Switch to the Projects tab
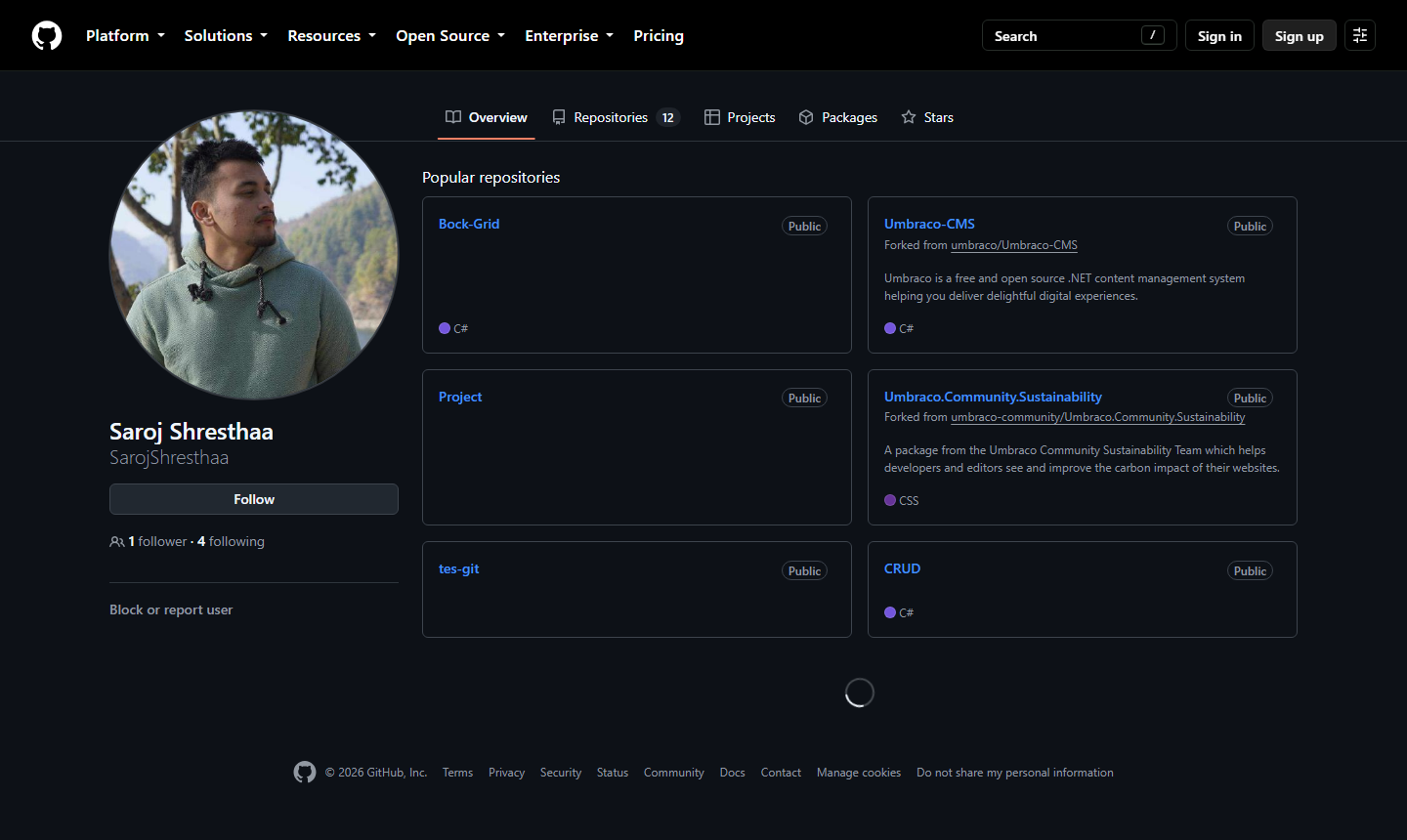 [740, 117]
